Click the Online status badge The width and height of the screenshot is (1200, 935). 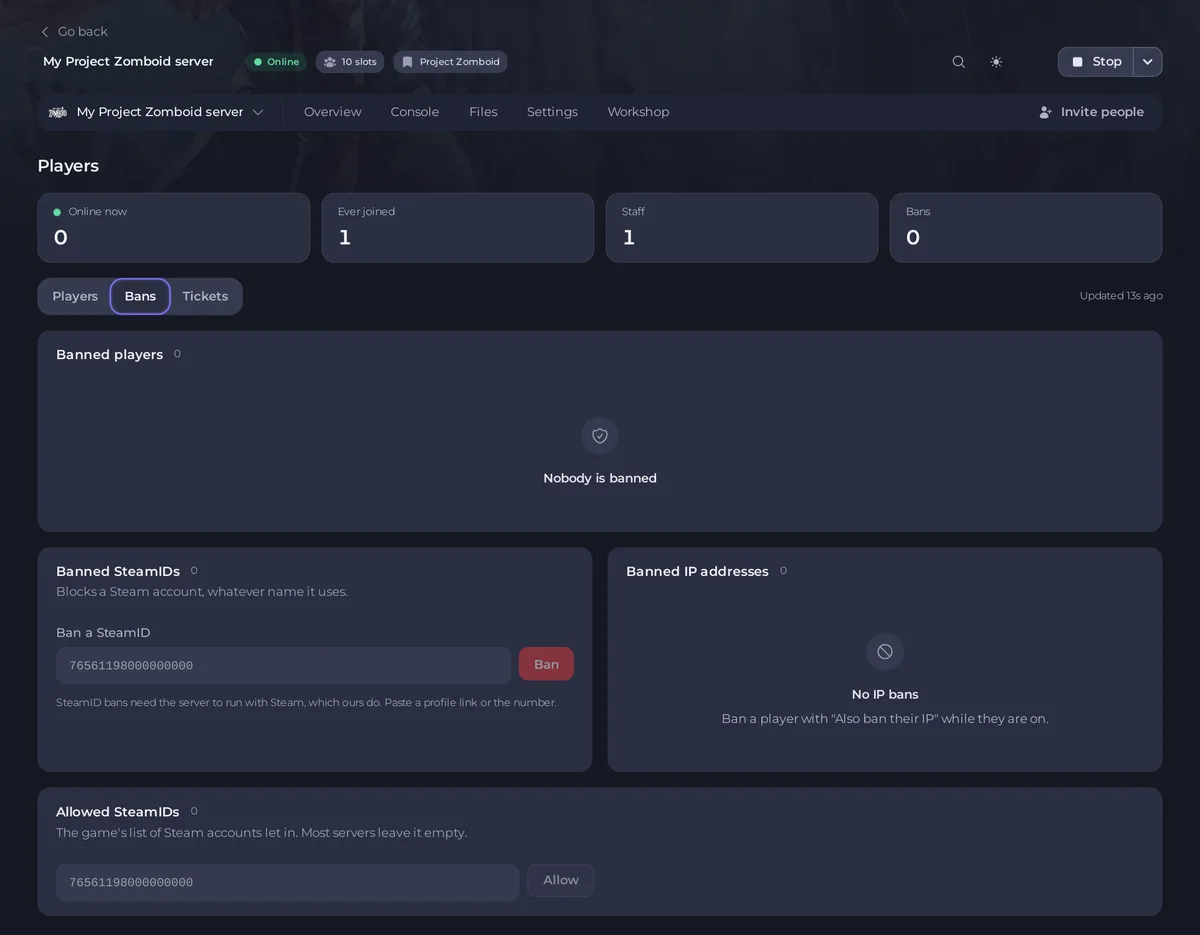tap(277, 62)
